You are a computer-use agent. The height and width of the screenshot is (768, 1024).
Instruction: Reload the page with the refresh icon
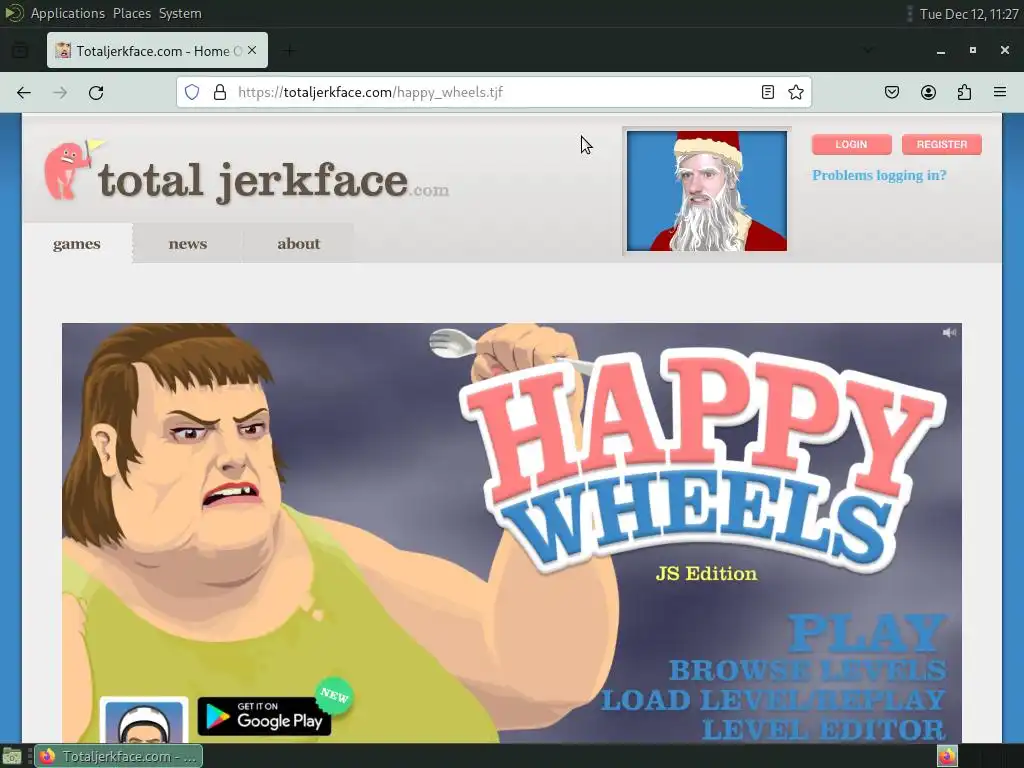[96, 93]
